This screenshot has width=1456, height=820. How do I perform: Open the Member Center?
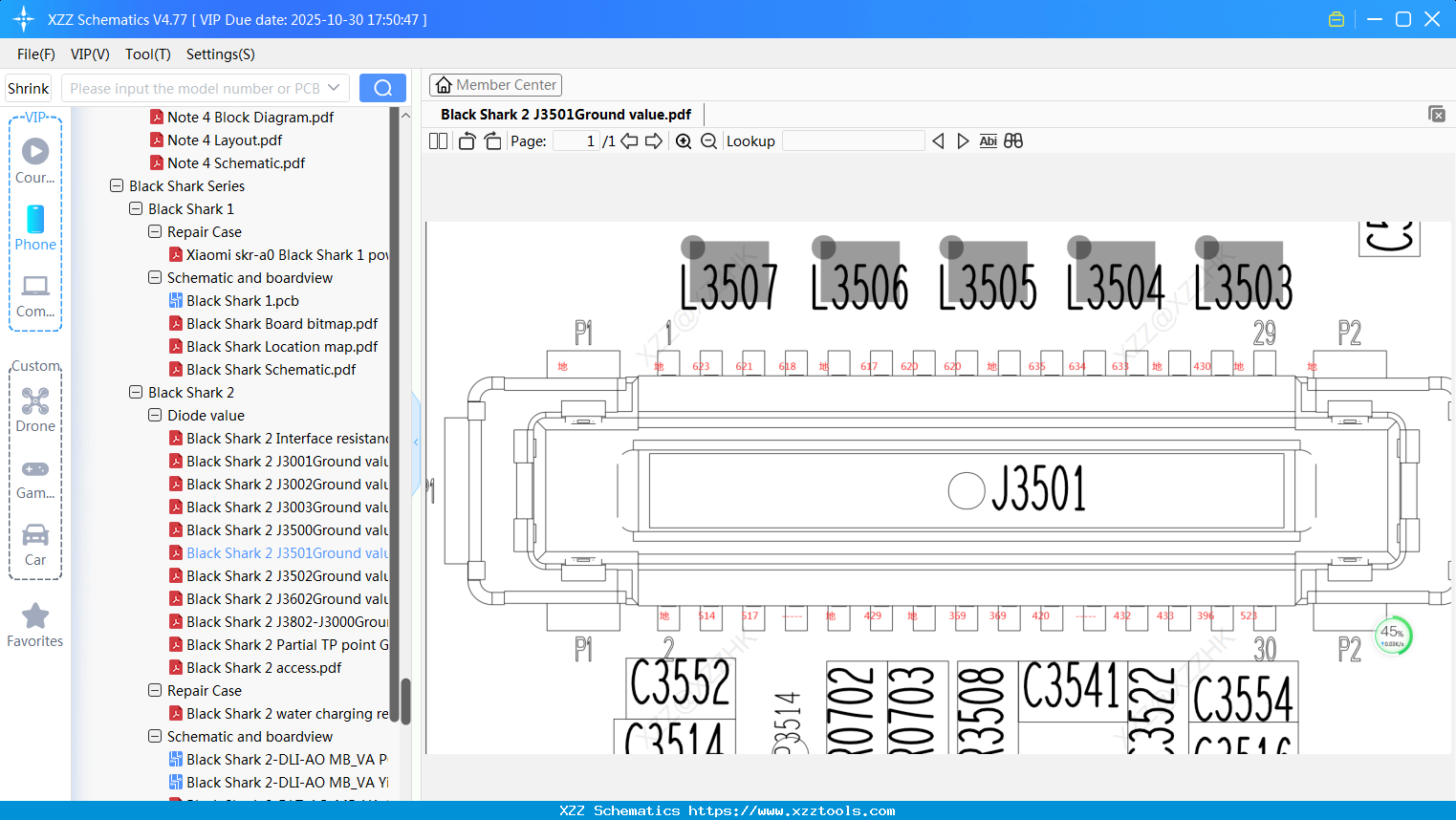point(495,85)
